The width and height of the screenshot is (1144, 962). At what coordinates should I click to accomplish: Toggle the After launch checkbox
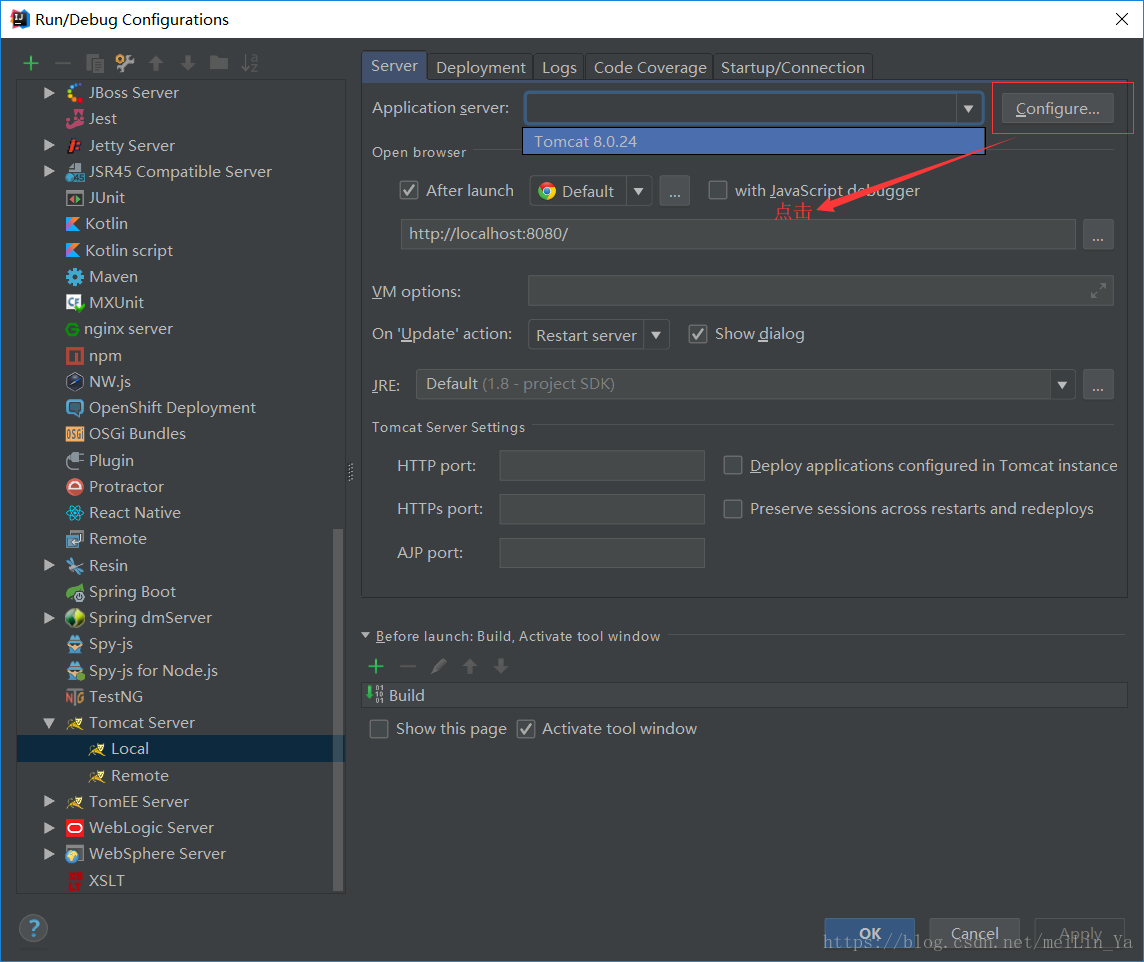point(409,190)
